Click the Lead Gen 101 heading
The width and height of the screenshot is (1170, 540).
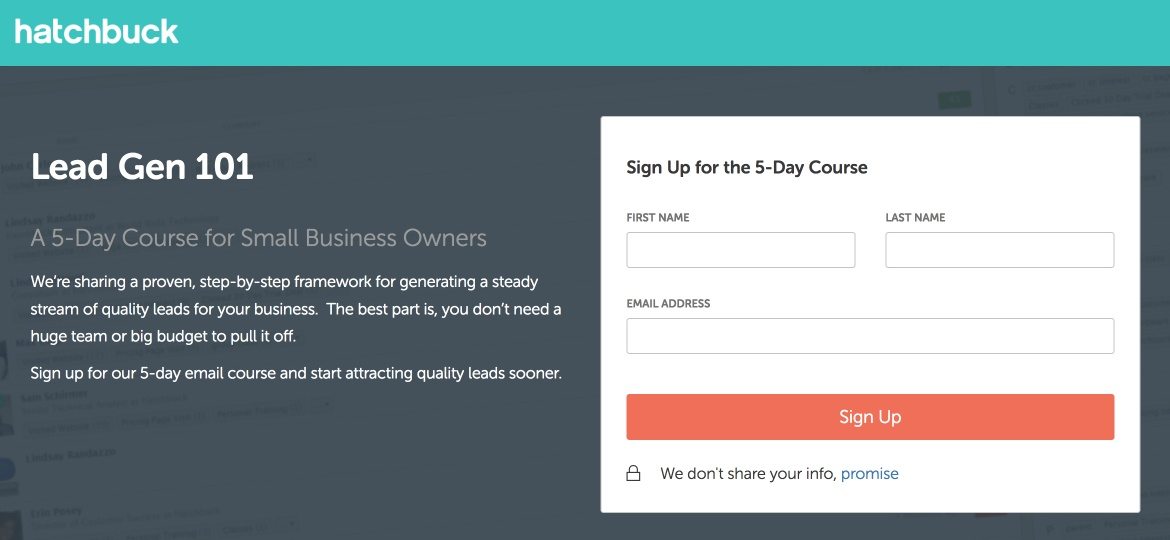[x=142, y=167]
